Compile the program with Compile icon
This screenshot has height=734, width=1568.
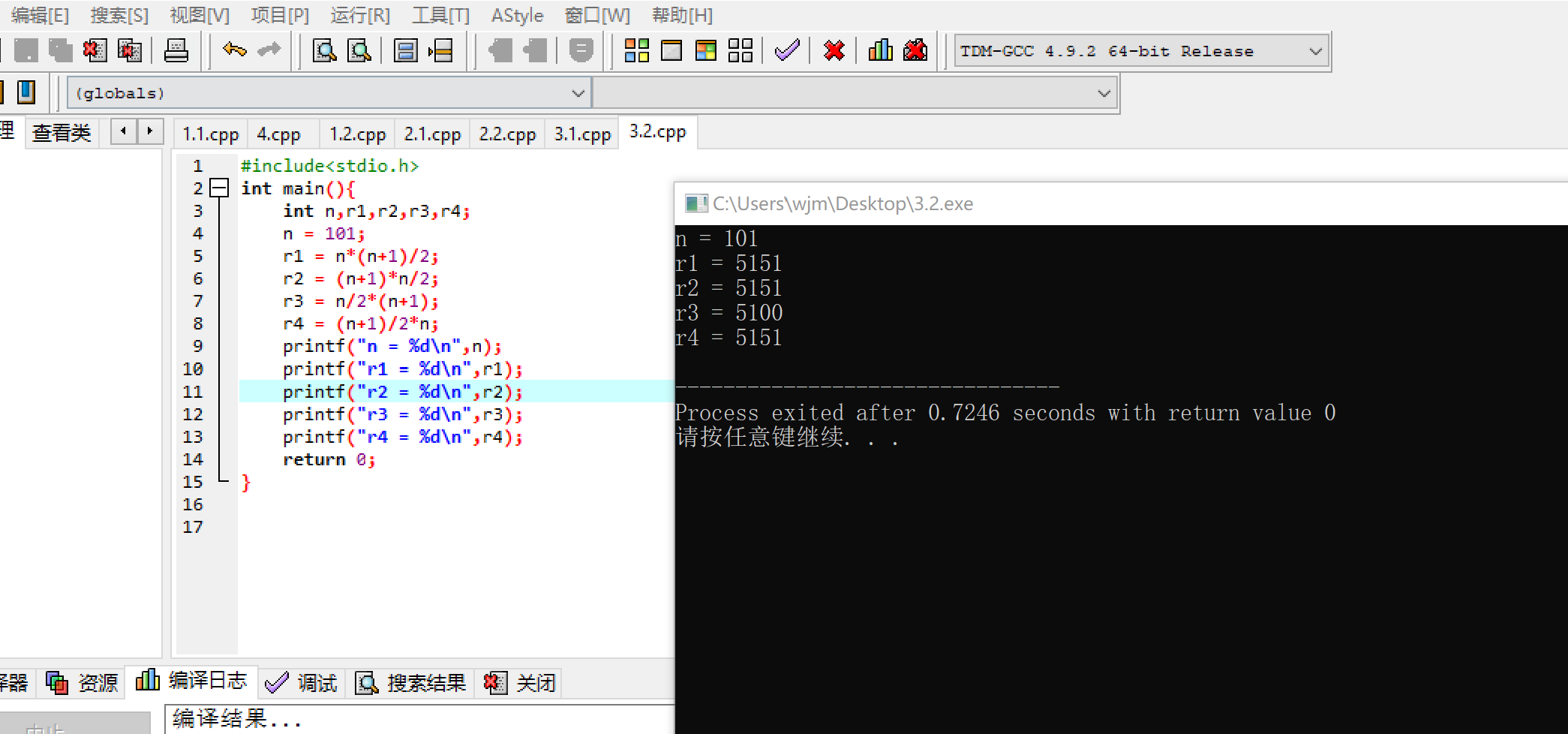(637, 51)
